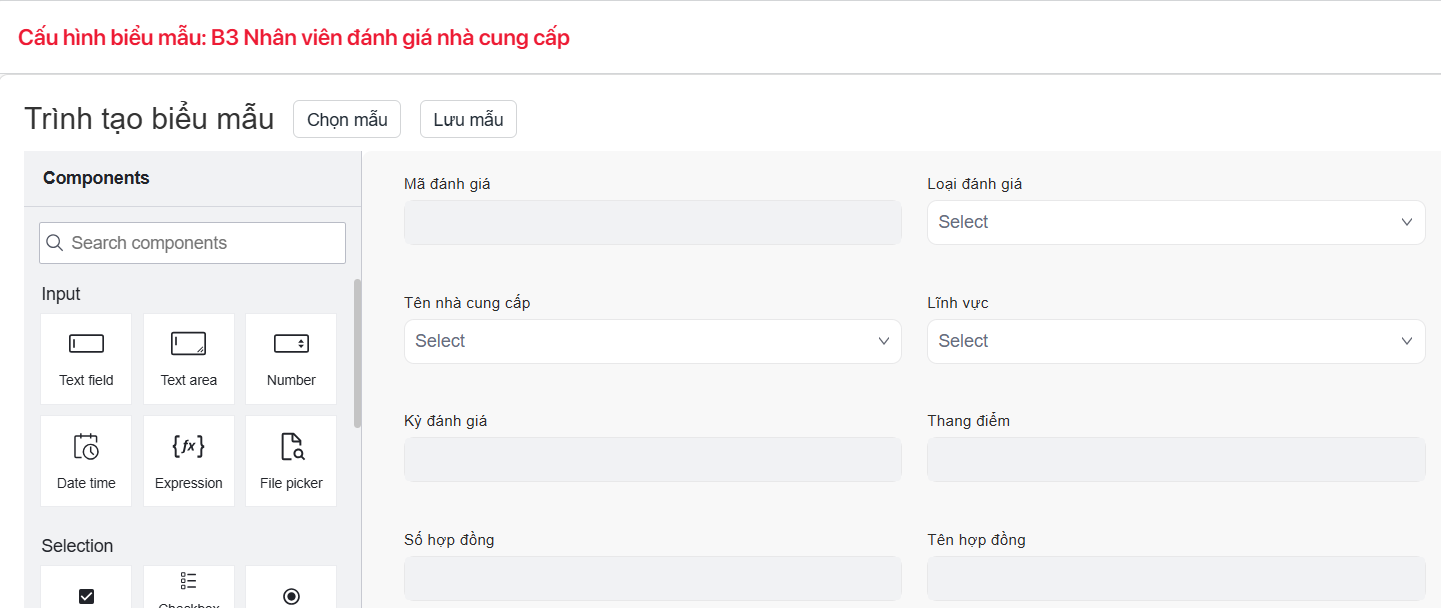
Task: Click the Components panel scrollbar
Action: tap(357, 352)
